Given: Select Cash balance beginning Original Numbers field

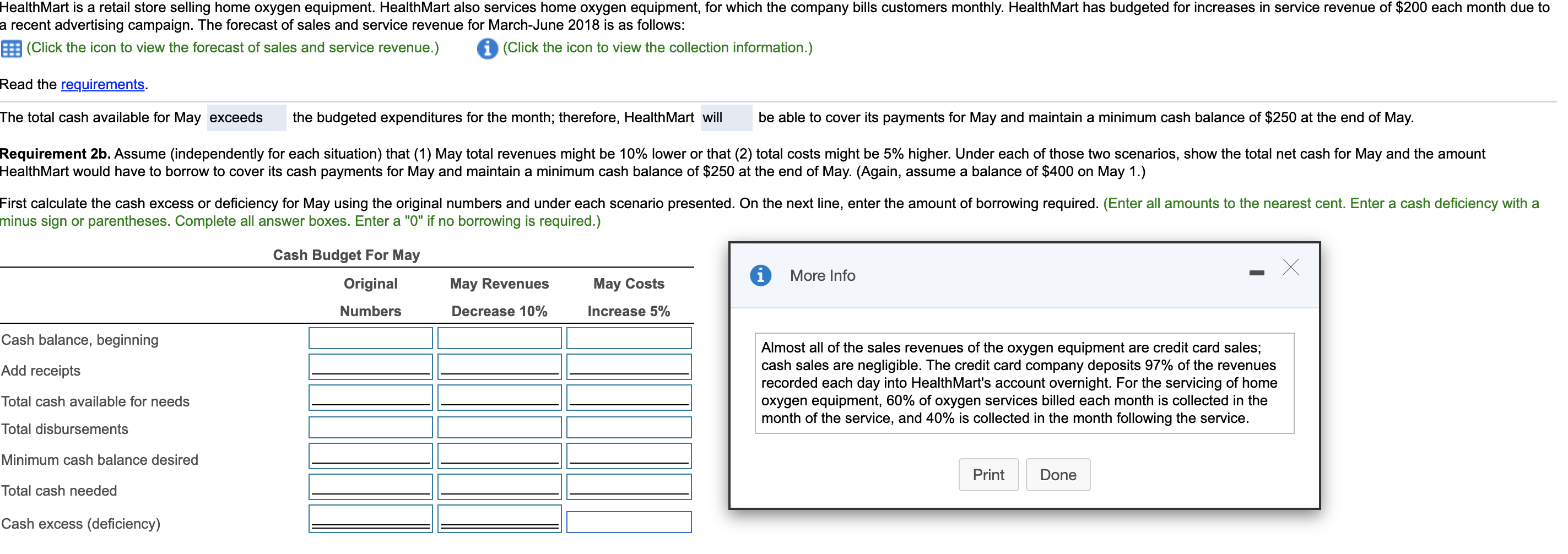Looking at the screenshot, I should 371,338.
